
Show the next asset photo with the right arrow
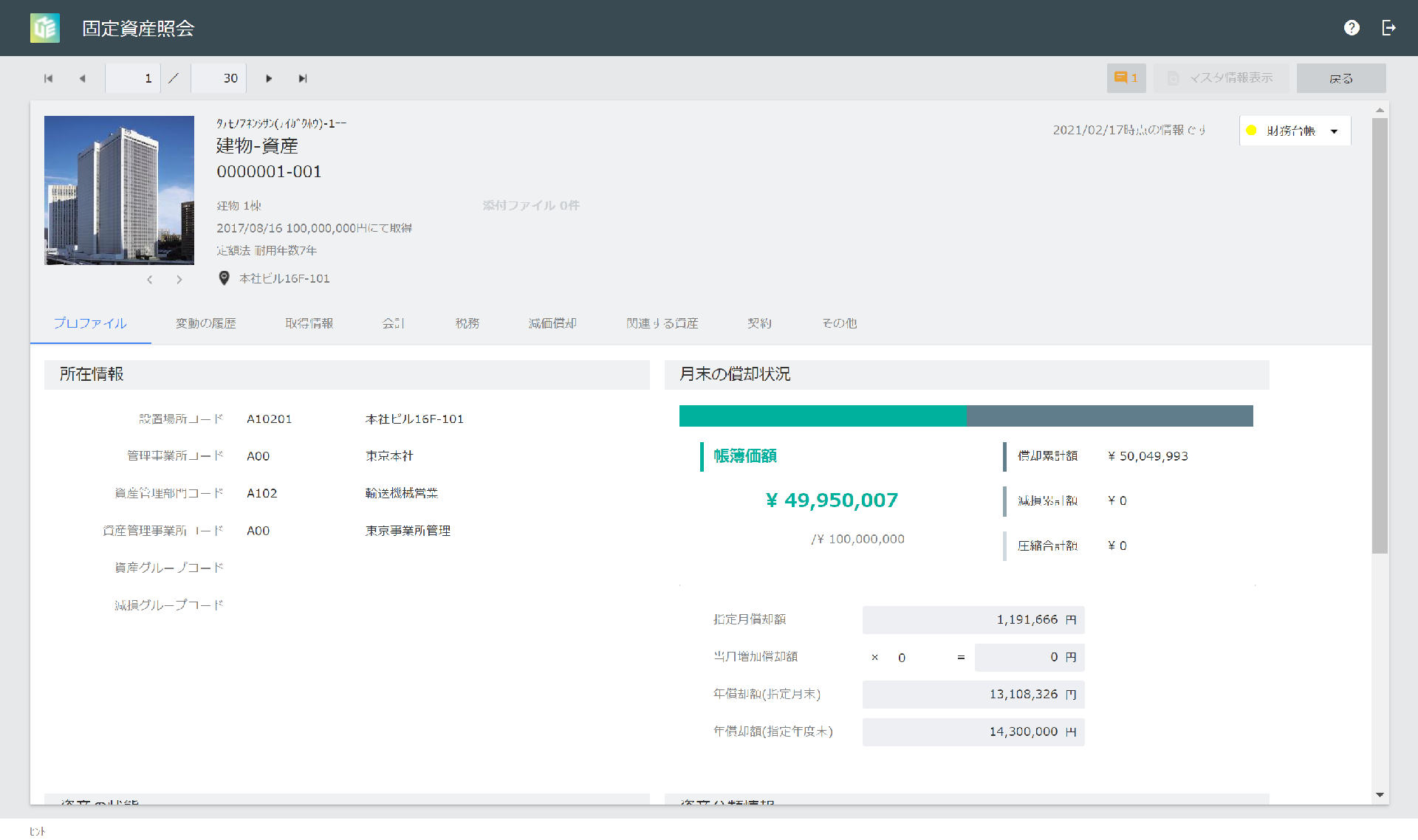(179, 279)
